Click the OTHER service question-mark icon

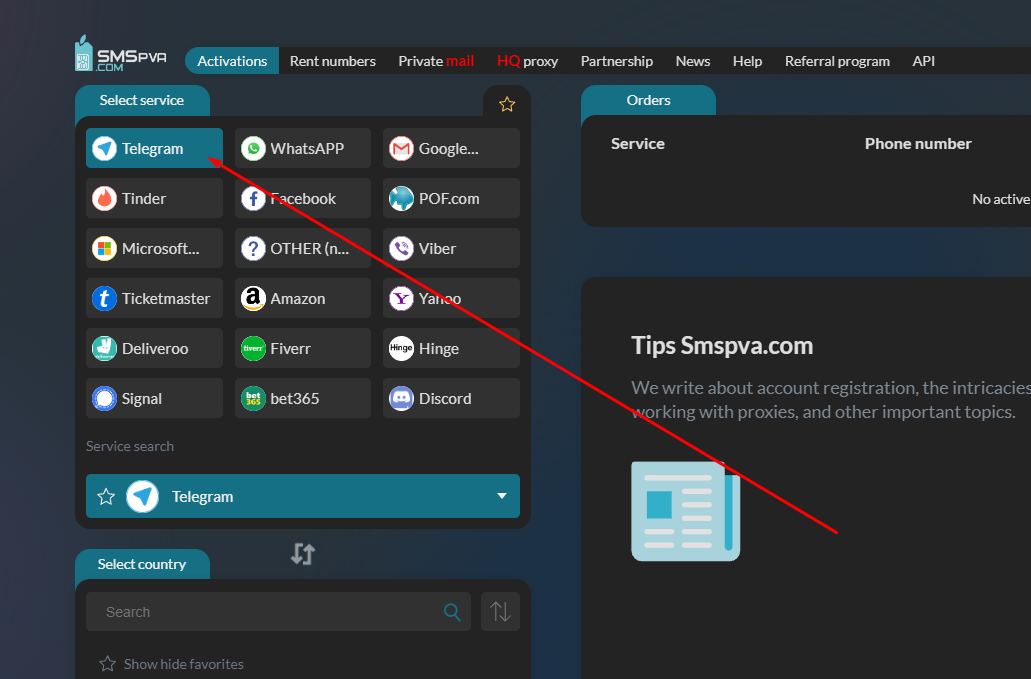[x=253, y=248]
